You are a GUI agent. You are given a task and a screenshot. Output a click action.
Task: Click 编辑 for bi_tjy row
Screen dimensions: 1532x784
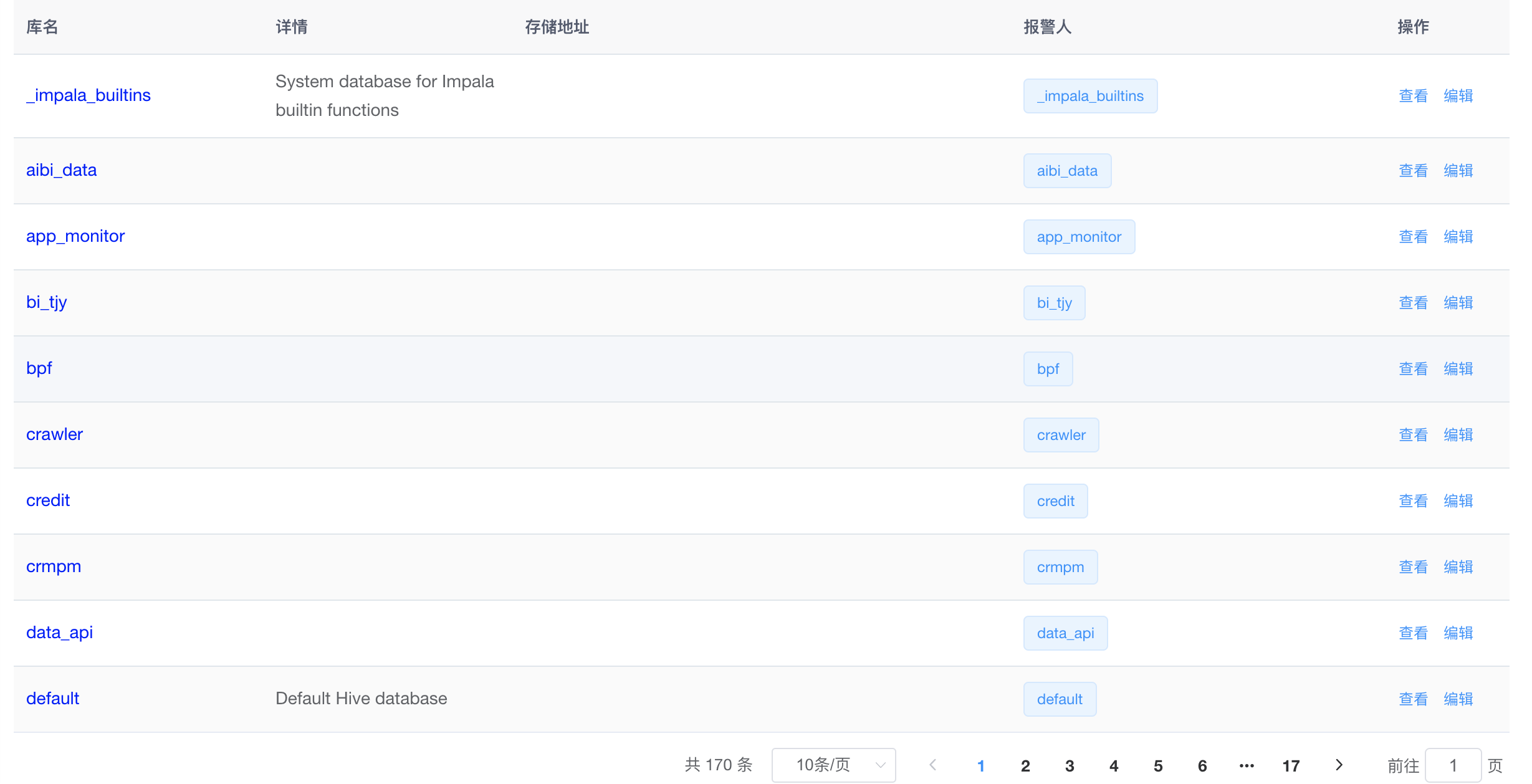coord(1458,303)
